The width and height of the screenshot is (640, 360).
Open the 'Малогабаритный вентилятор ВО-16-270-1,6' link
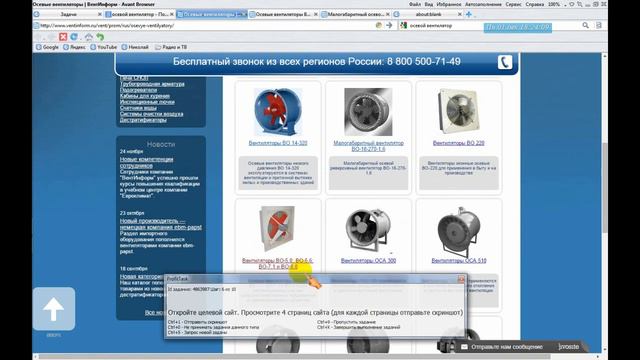(x=368, y=146)
